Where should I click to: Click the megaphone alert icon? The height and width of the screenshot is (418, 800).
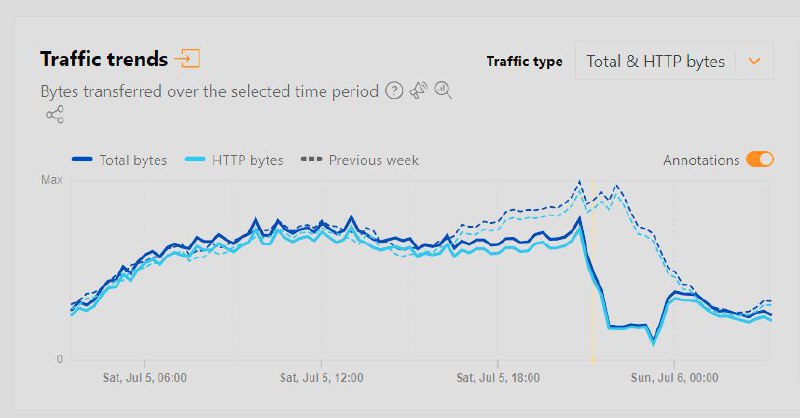(418, 90)
